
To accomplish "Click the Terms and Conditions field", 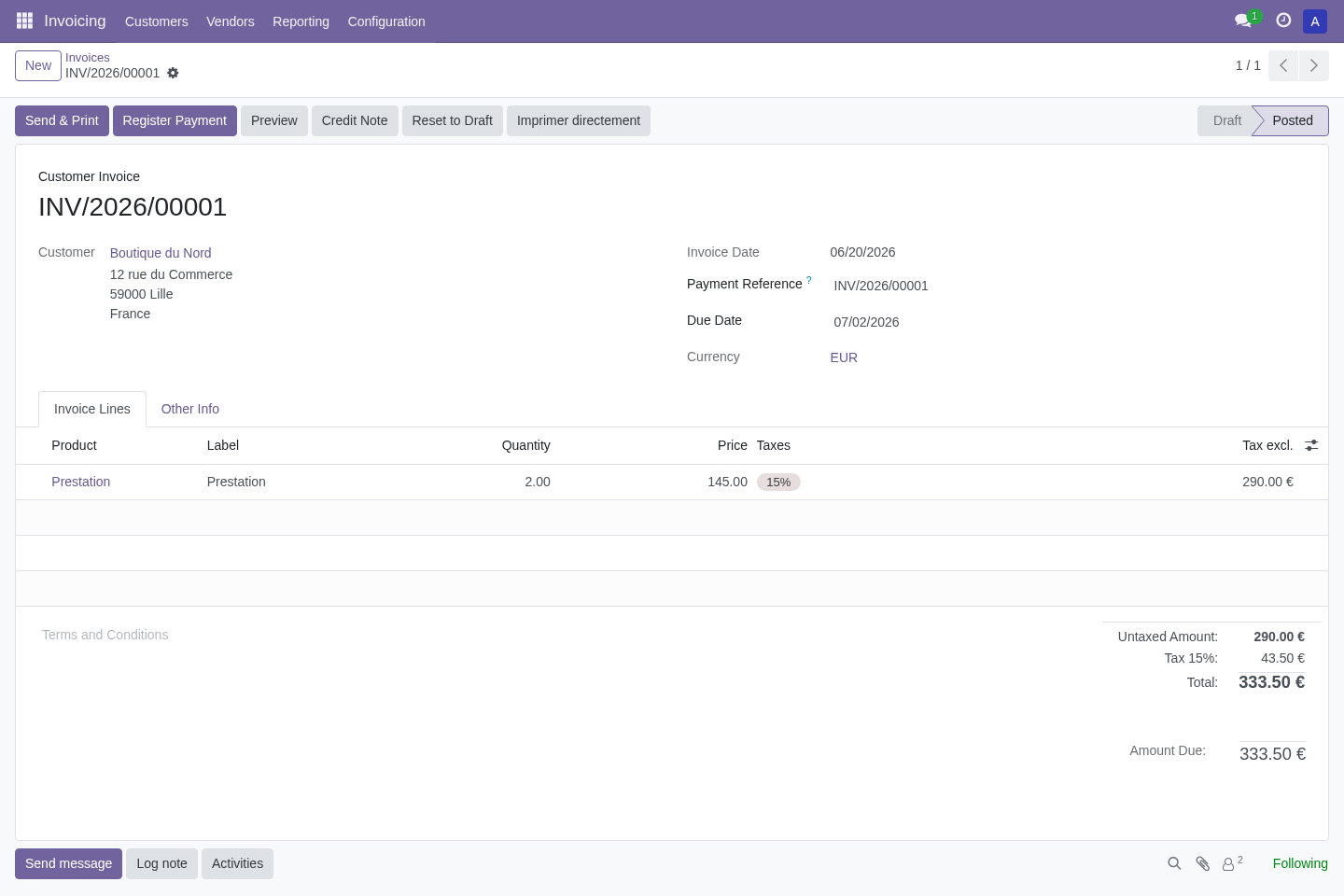I will pyautogui.click(x=105, y=635).
